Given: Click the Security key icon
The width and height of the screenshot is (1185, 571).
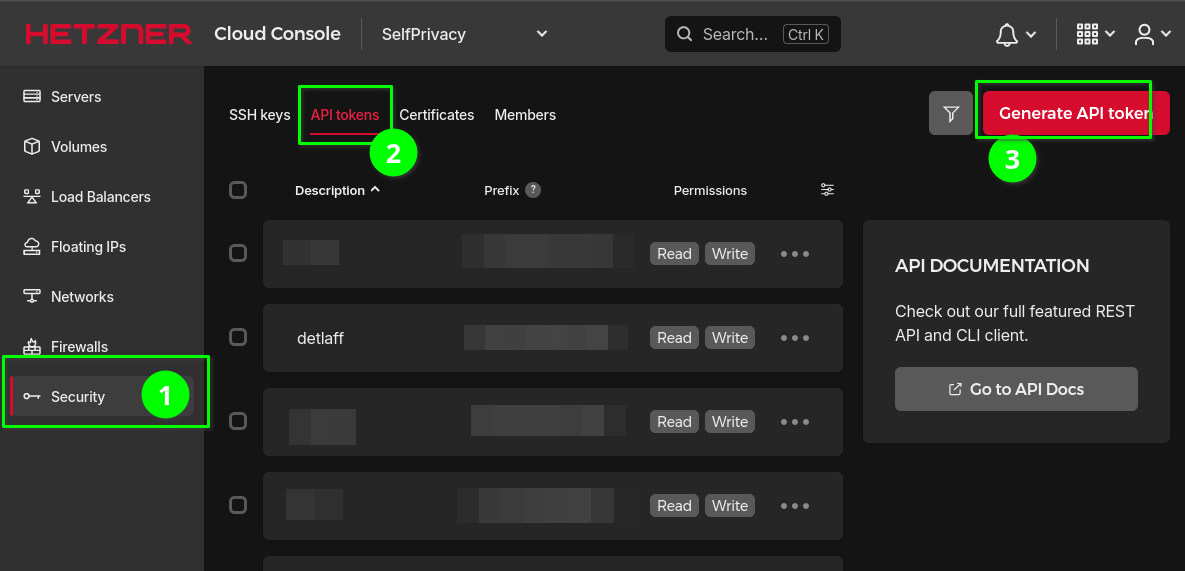Looking at the screenshot, I should (32, 397).
